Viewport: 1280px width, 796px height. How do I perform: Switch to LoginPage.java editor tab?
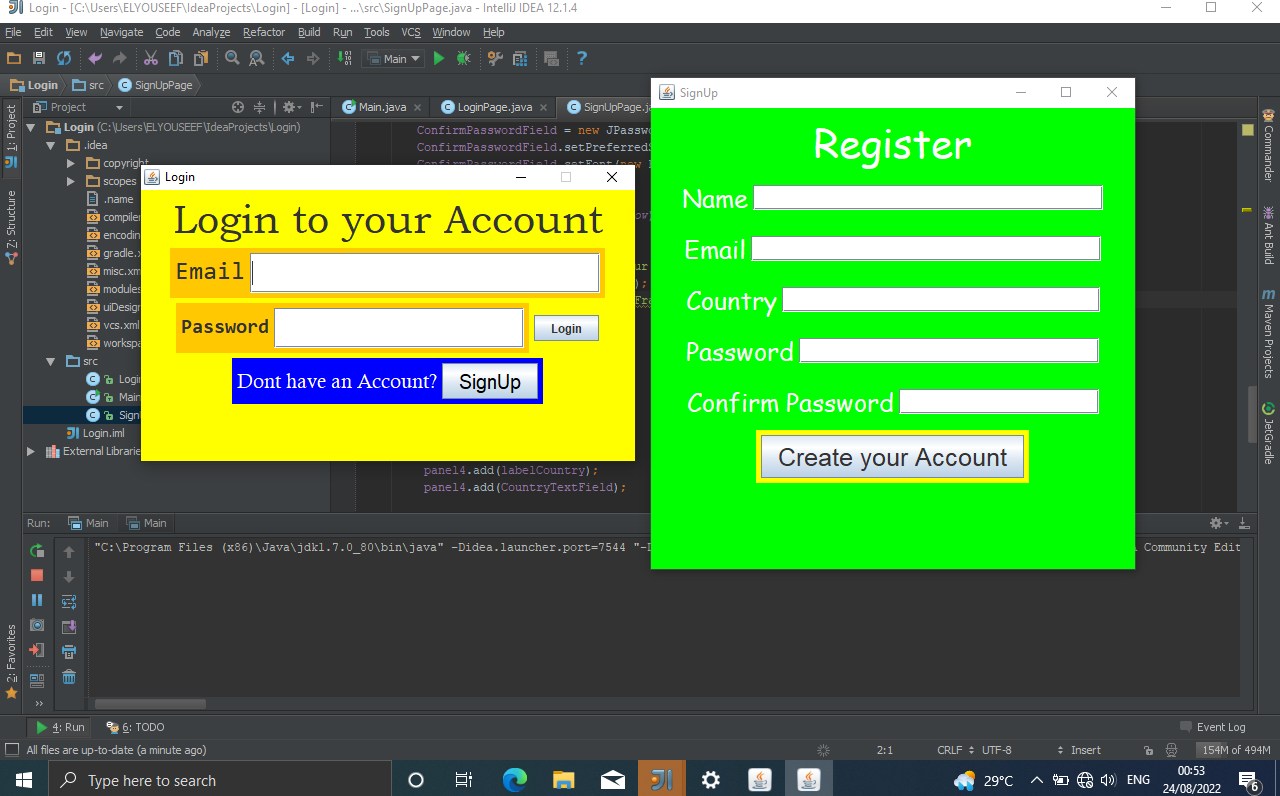pos(496,107)
